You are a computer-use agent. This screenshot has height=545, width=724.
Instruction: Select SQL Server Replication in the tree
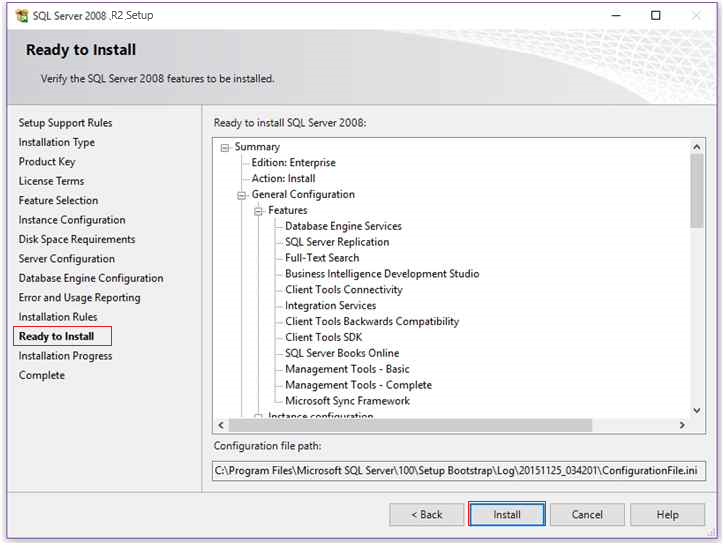click(337, 242)
